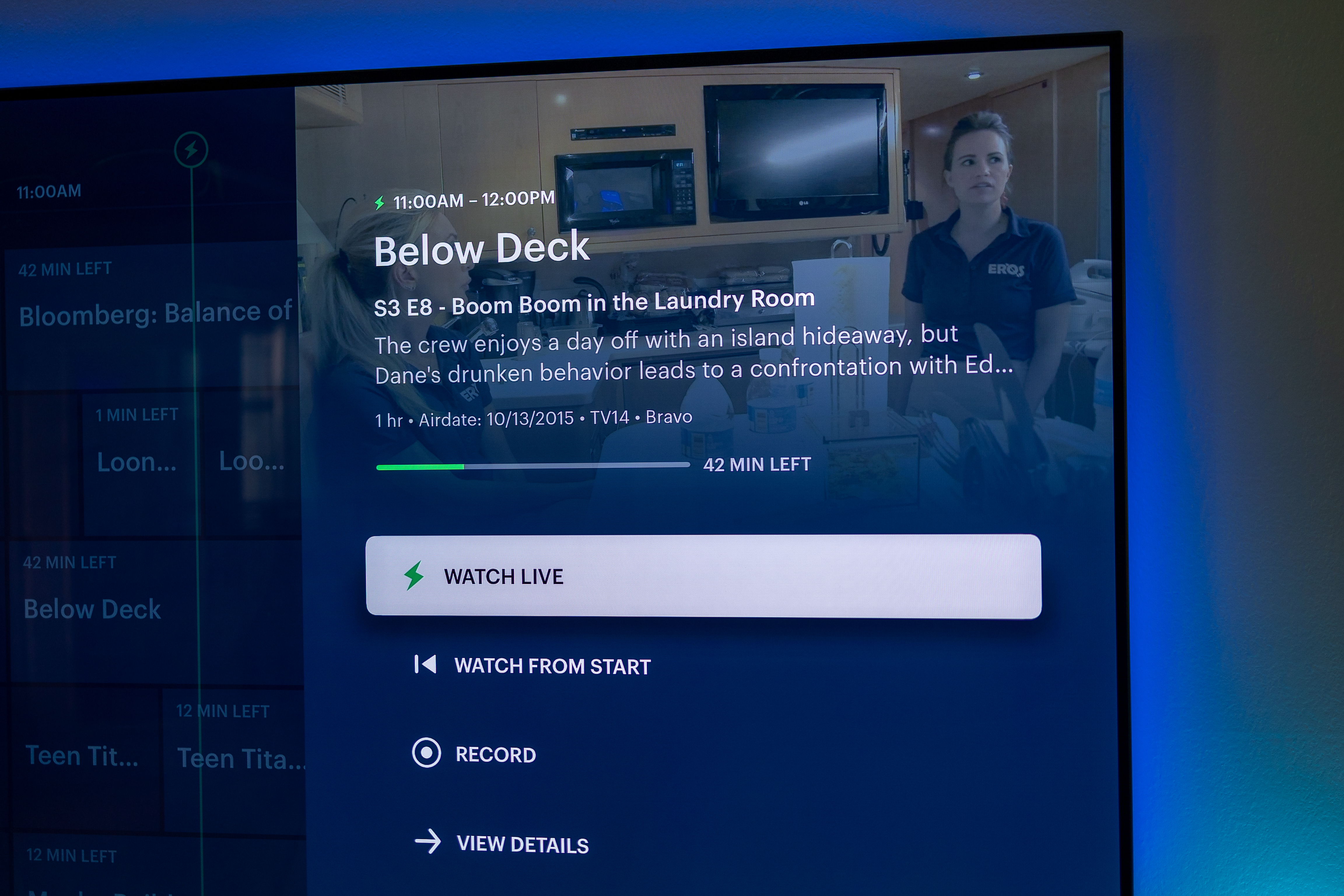Click the 11:00AM – 12:00PM time range

(x=474, y=200)
